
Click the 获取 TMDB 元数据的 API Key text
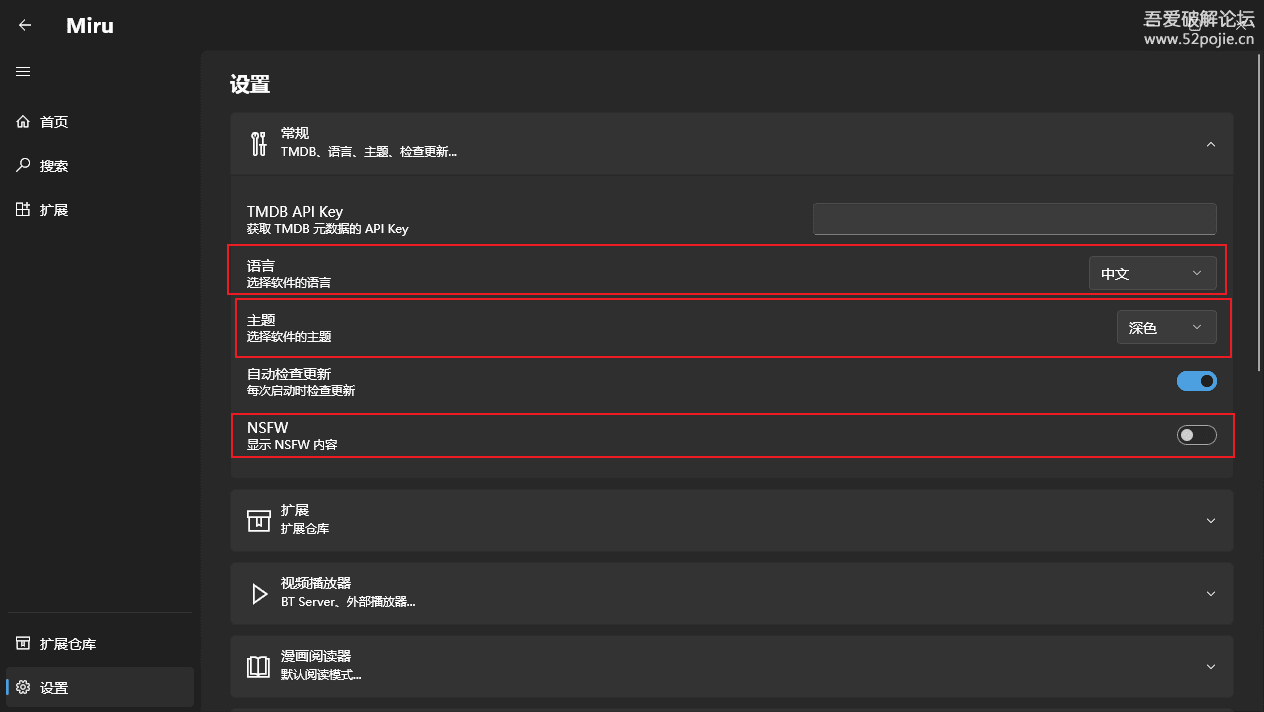tap(328, 229)
